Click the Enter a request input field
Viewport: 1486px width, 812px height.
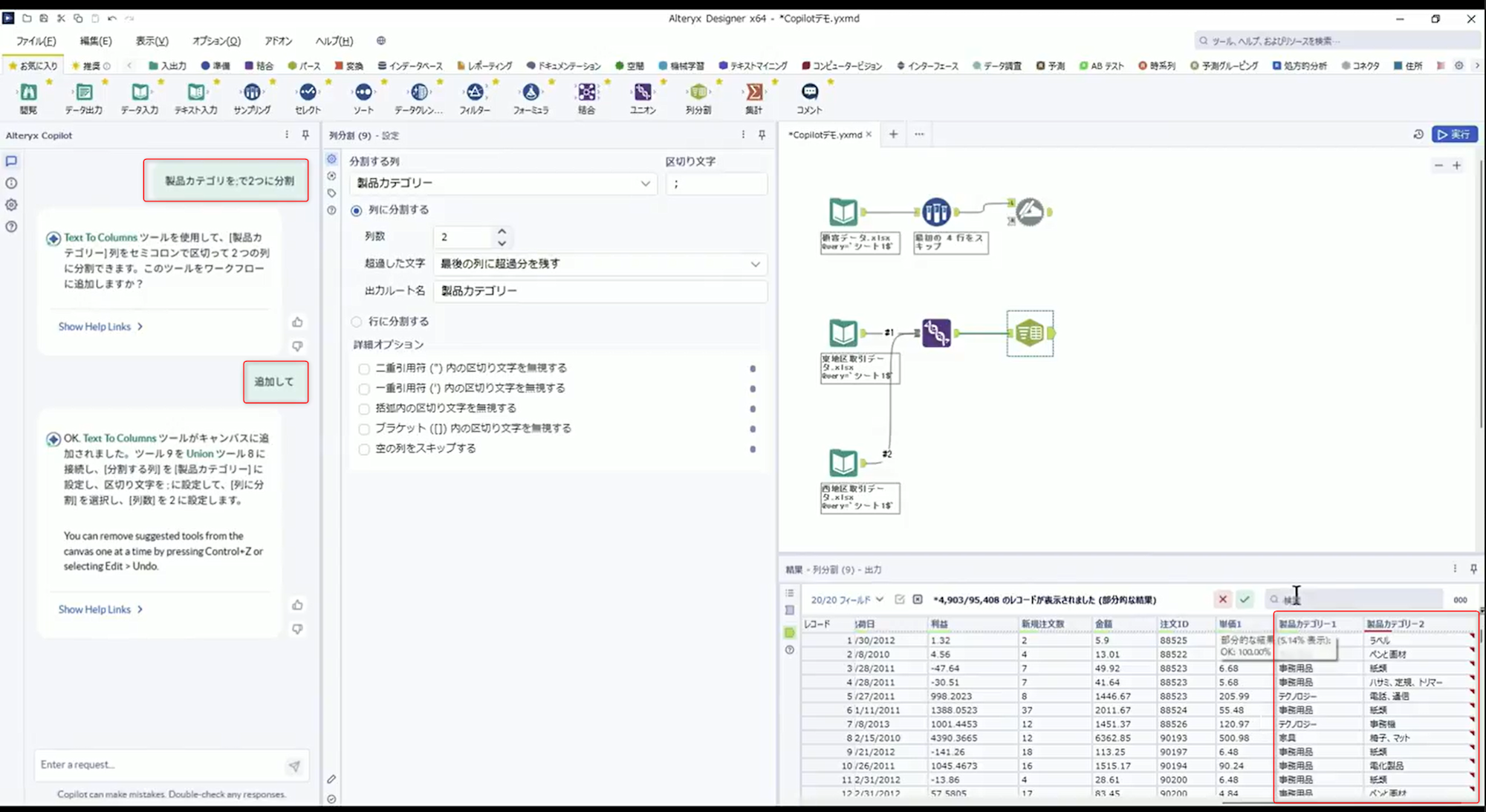160,764
